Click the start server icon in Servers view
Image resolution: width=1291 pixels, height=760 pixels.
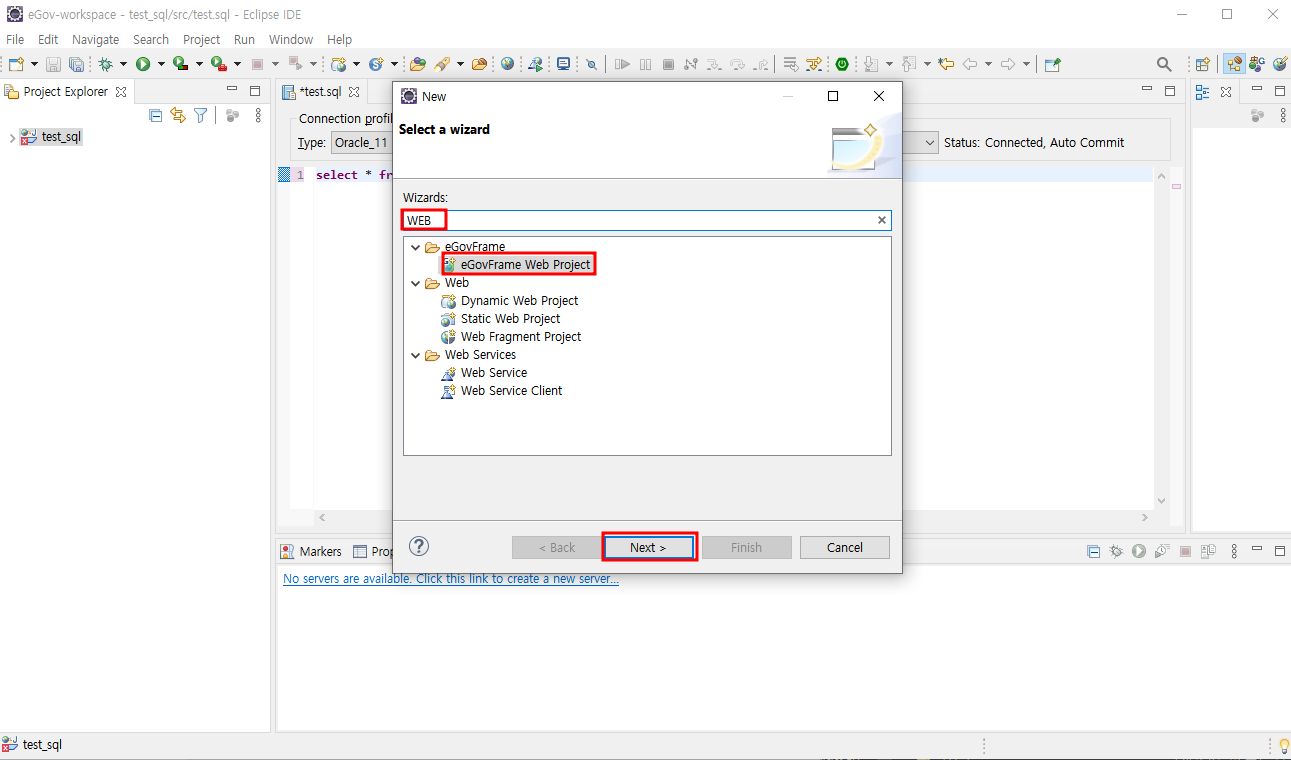(x=1139, y=551)
